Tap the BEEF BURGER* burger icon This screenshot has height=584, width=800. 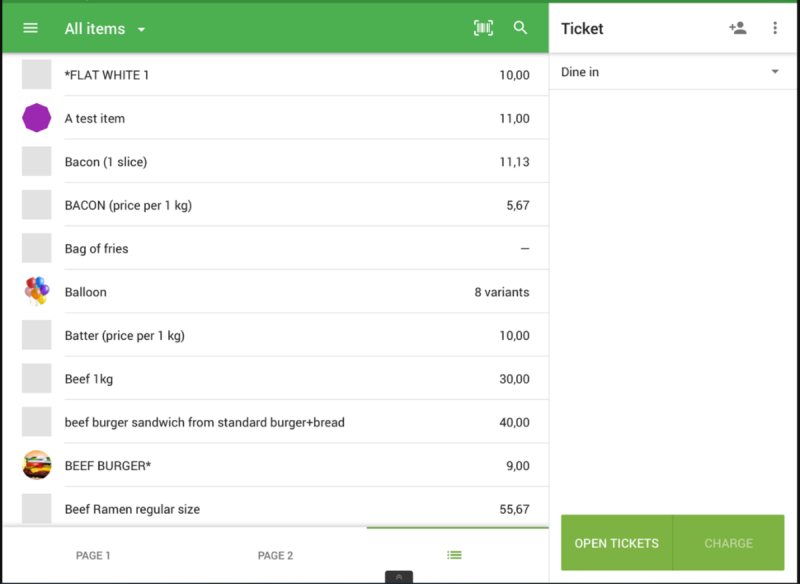click(37, 465)
